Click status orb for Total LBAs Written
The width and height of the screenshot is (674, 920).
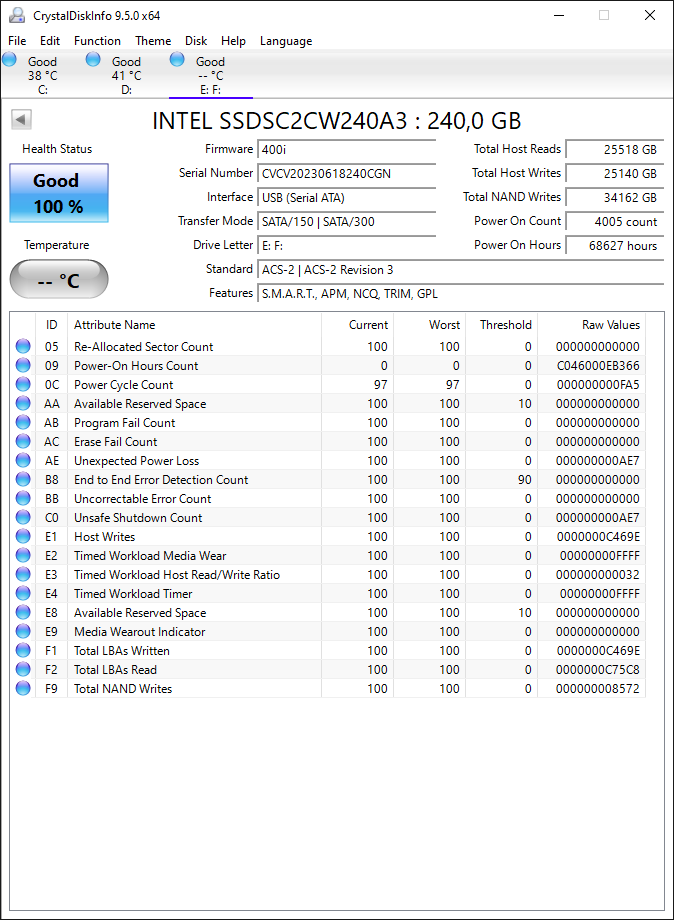click(23, 650)
